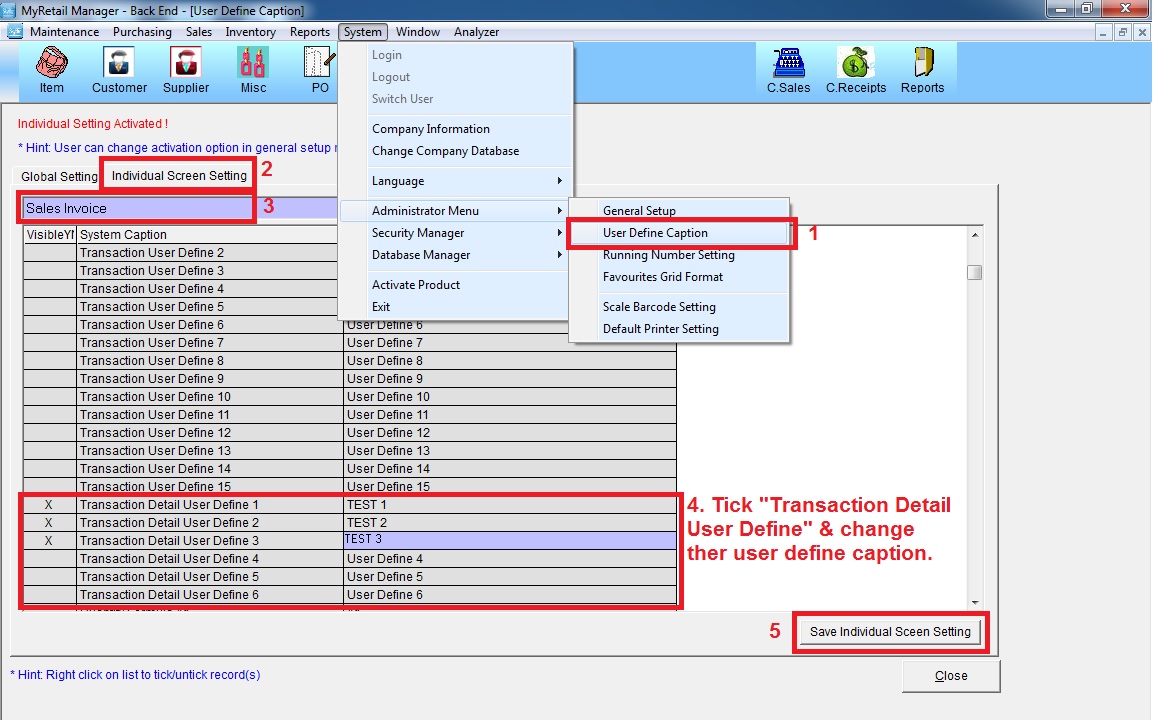
Task: Click the Customer toolbar icon
Action: [x=119, y=69]
